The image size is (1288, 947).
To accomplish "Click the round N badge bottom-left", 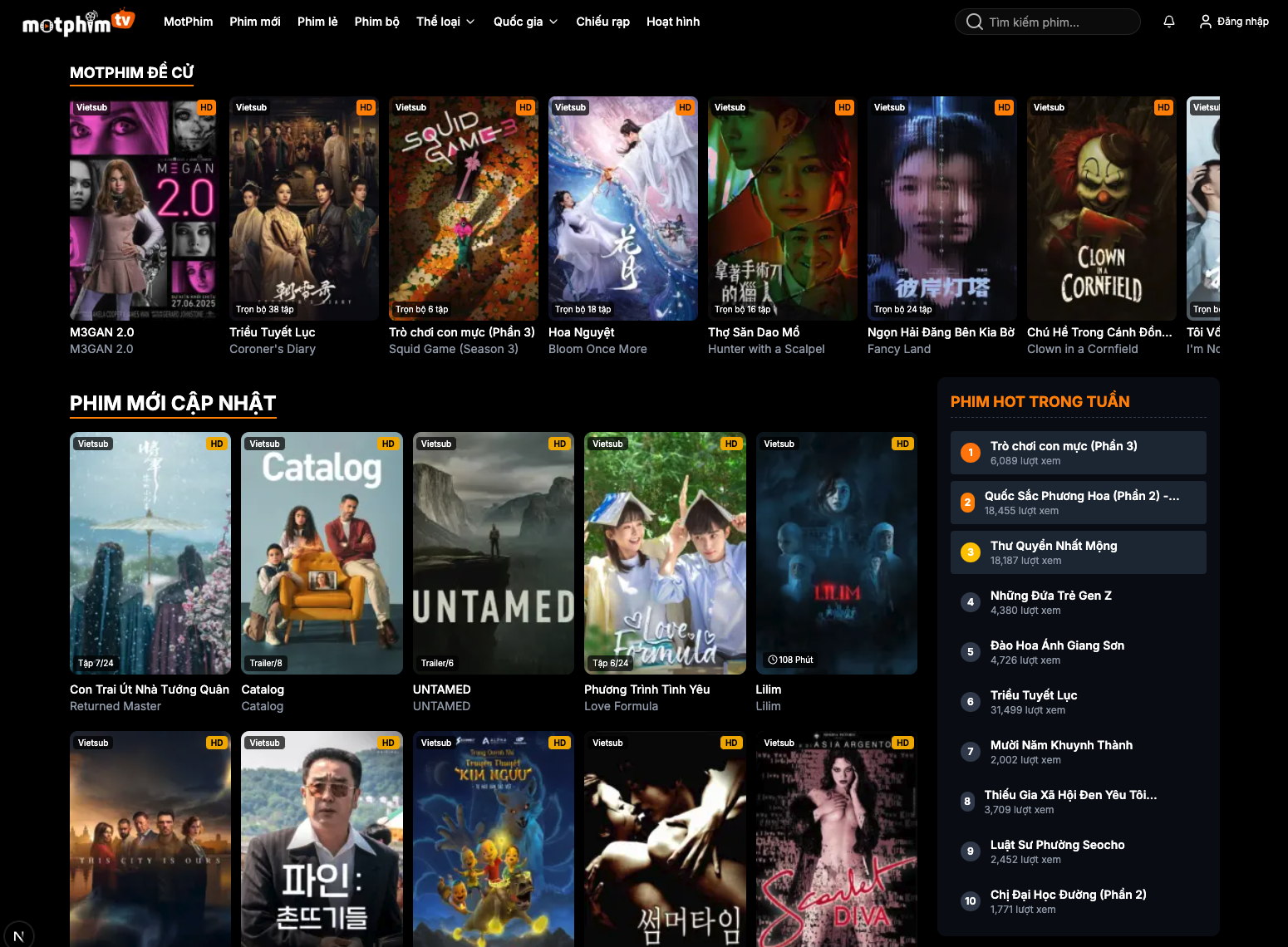I will coord(18,935).
